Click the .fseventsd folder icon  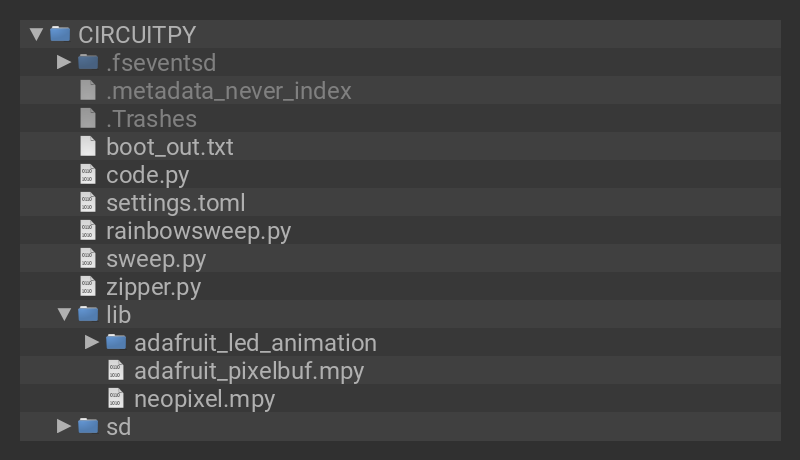[x=88, y=63]
